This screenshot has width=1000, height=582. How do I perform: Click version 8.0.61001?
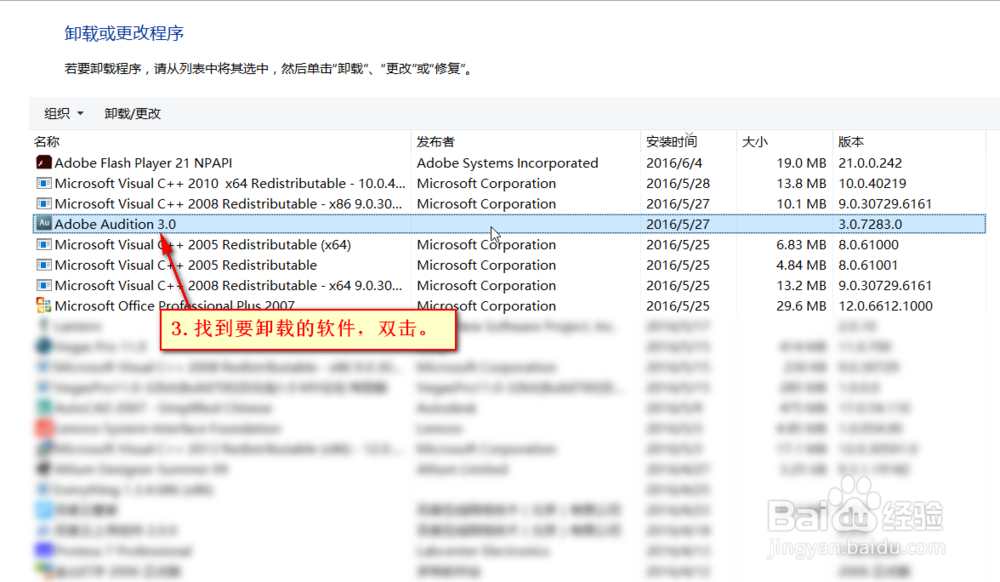868,265
